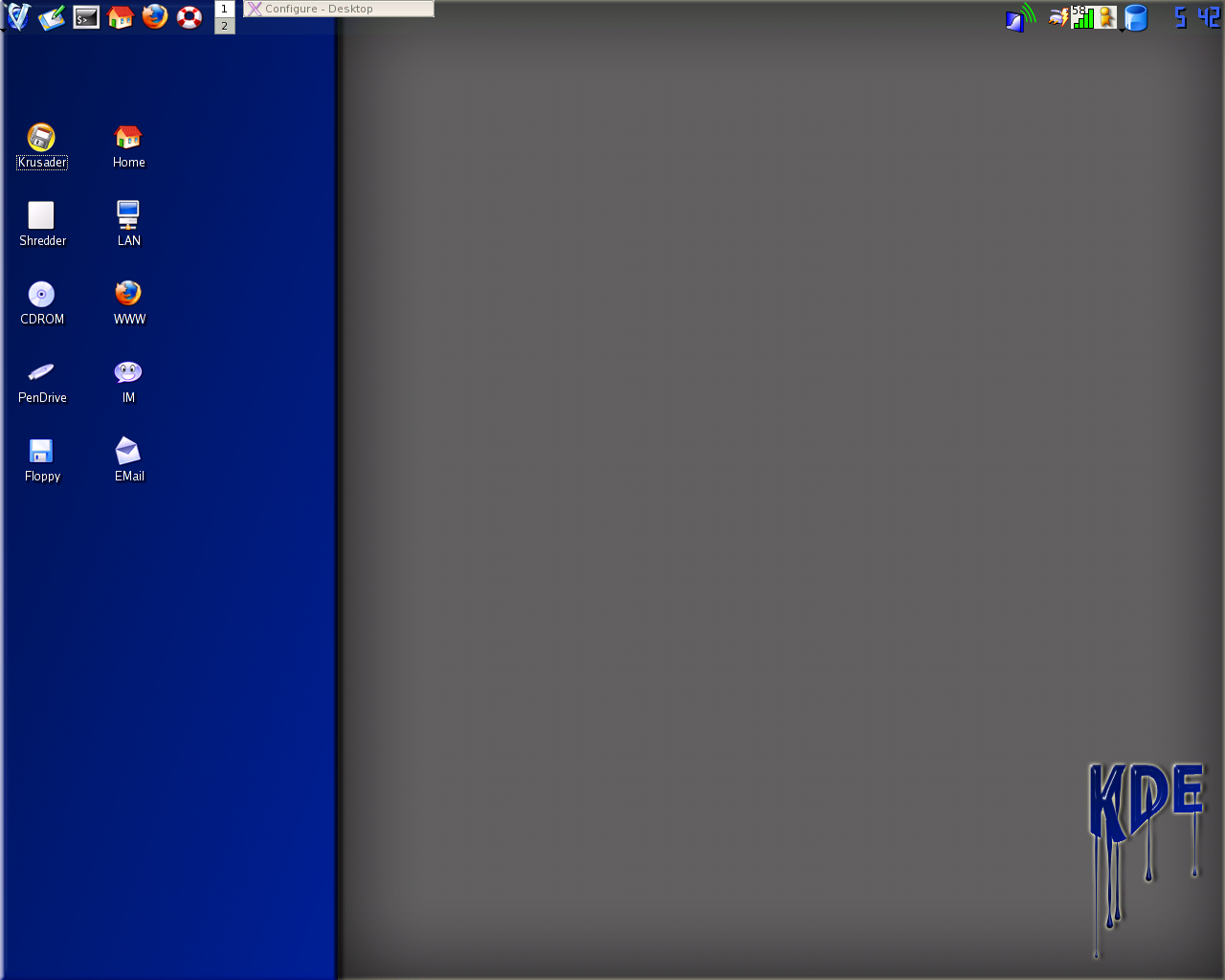
Task: Launch Firefox from the top panel
Action: point(154,16)
